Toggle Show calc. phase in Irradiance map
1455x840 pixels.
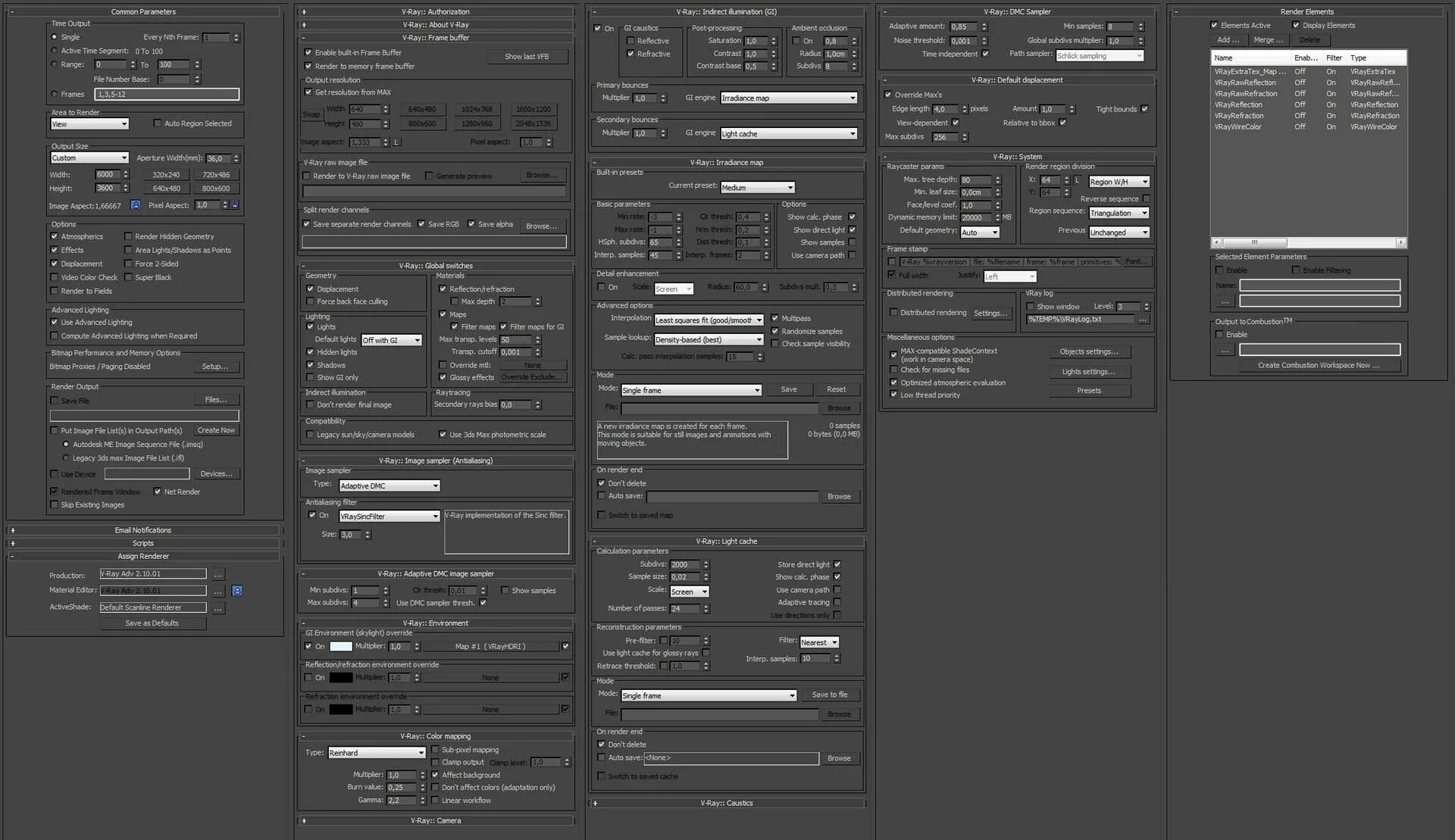[x=853, y=217]
